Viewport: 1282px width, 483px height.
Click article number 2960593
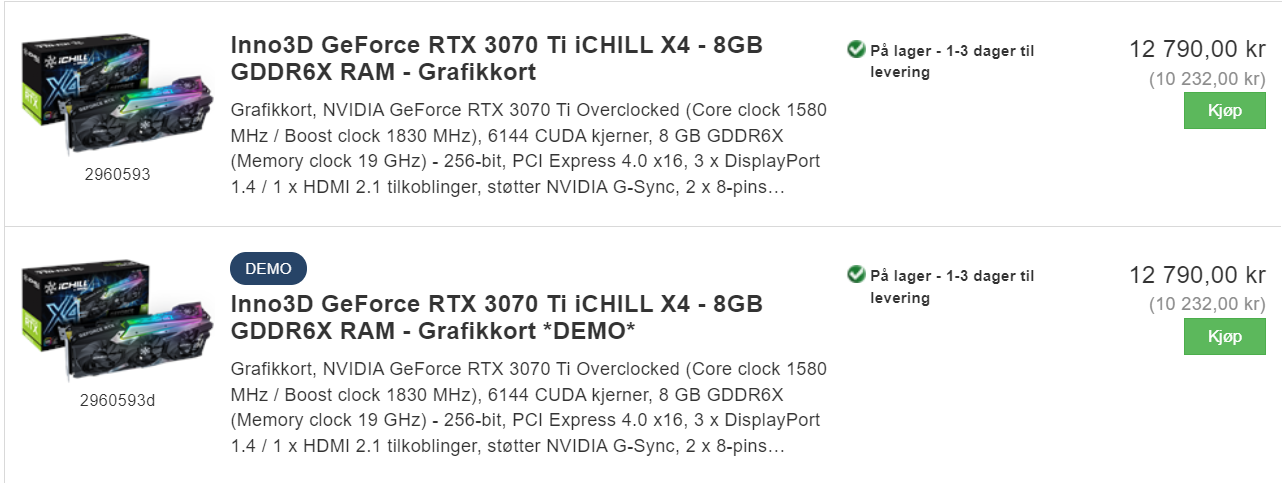point(117,175)
